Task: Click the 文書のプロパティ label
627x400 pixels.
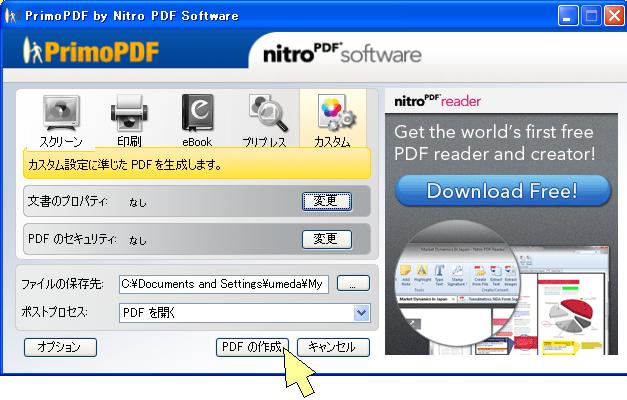Action: [68, 201]
